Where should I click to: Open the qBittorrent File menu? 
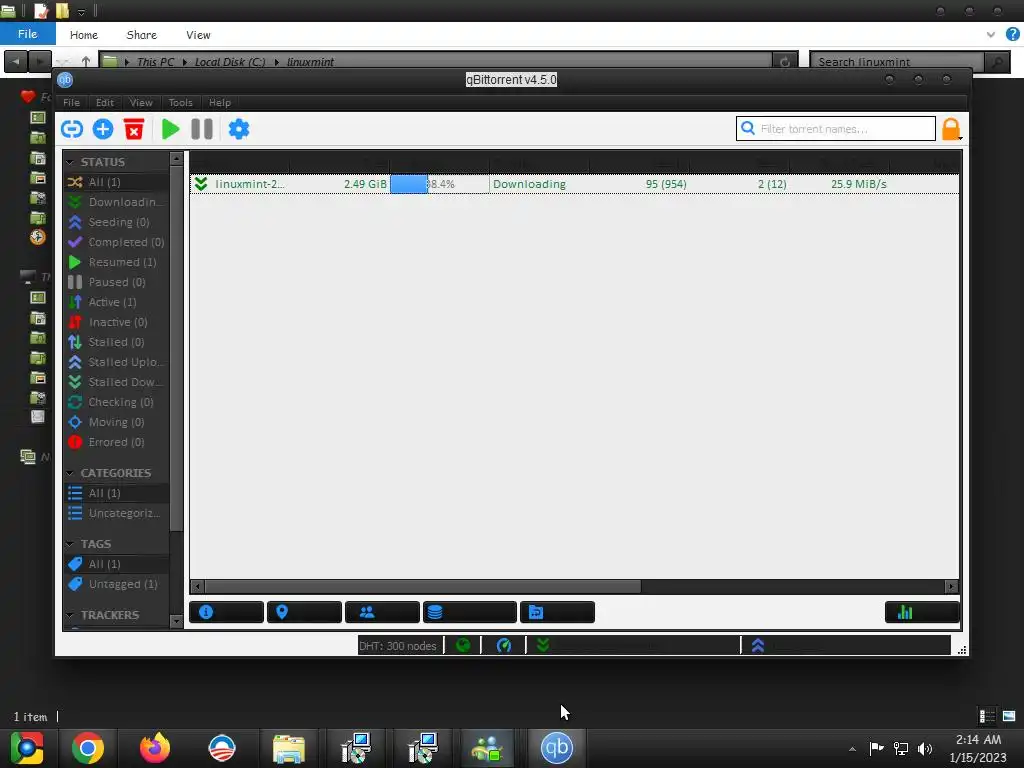click(x=71, y=103)
